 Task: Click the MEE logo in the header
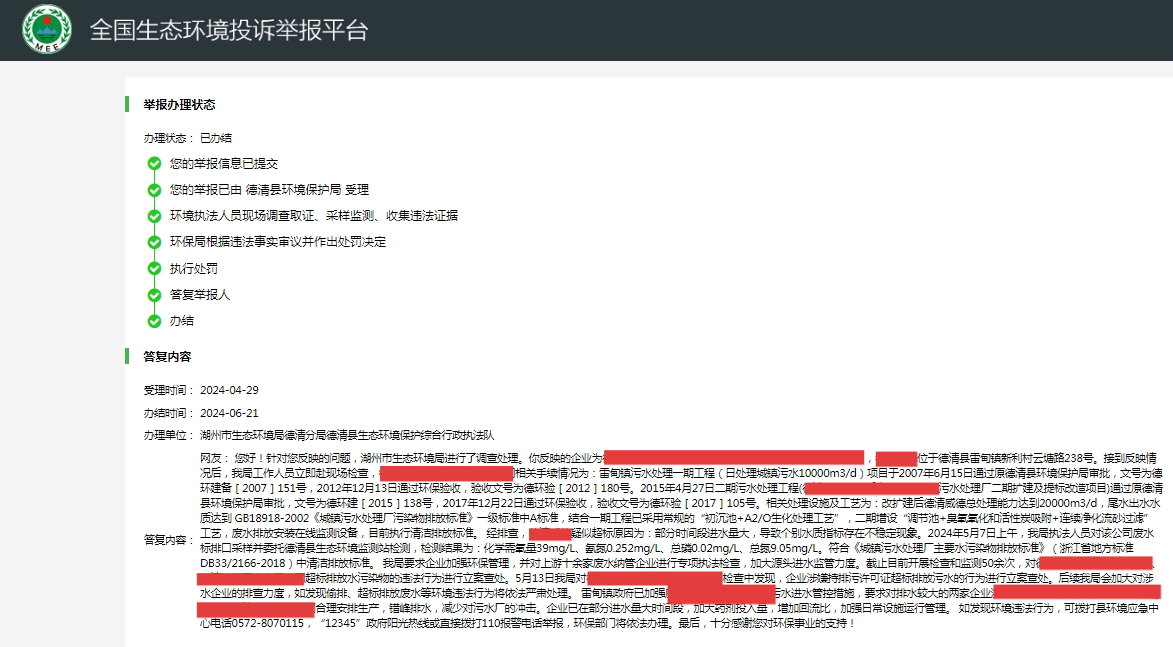click(47, 29)
